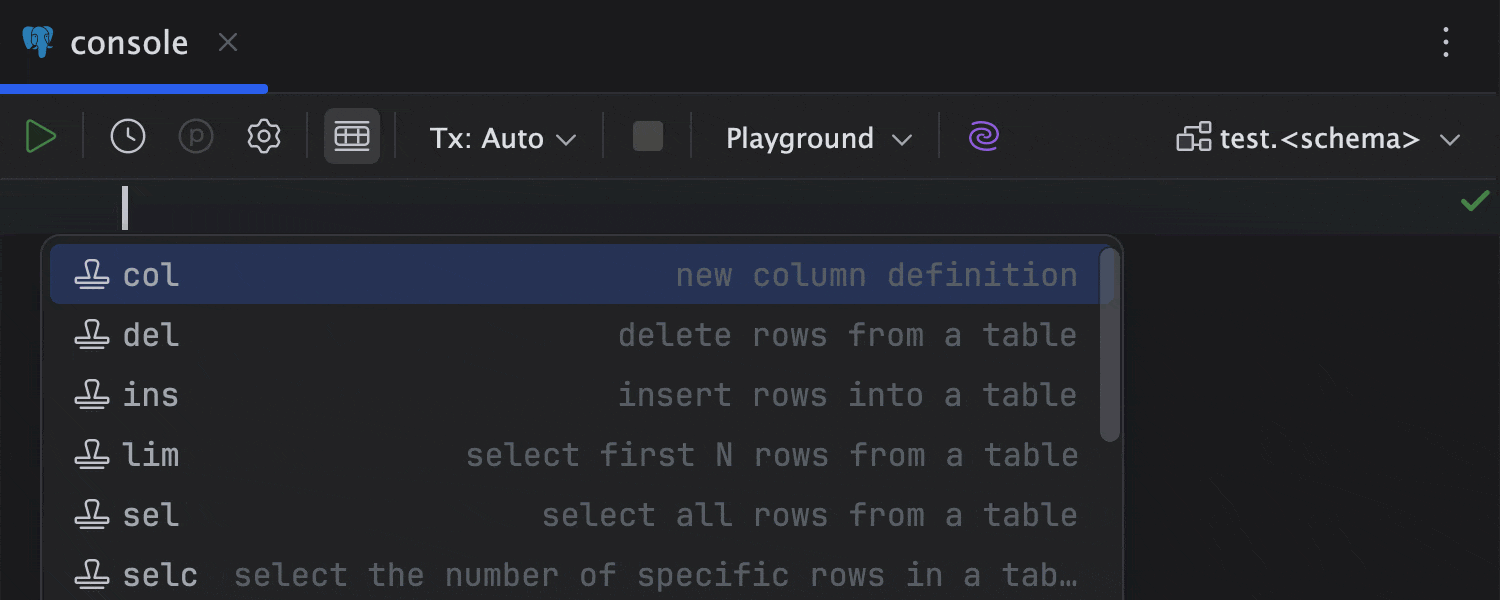The height and width of the screenshot is (600, 1500).
Task: Close the console tab
Action: (227, 41)
